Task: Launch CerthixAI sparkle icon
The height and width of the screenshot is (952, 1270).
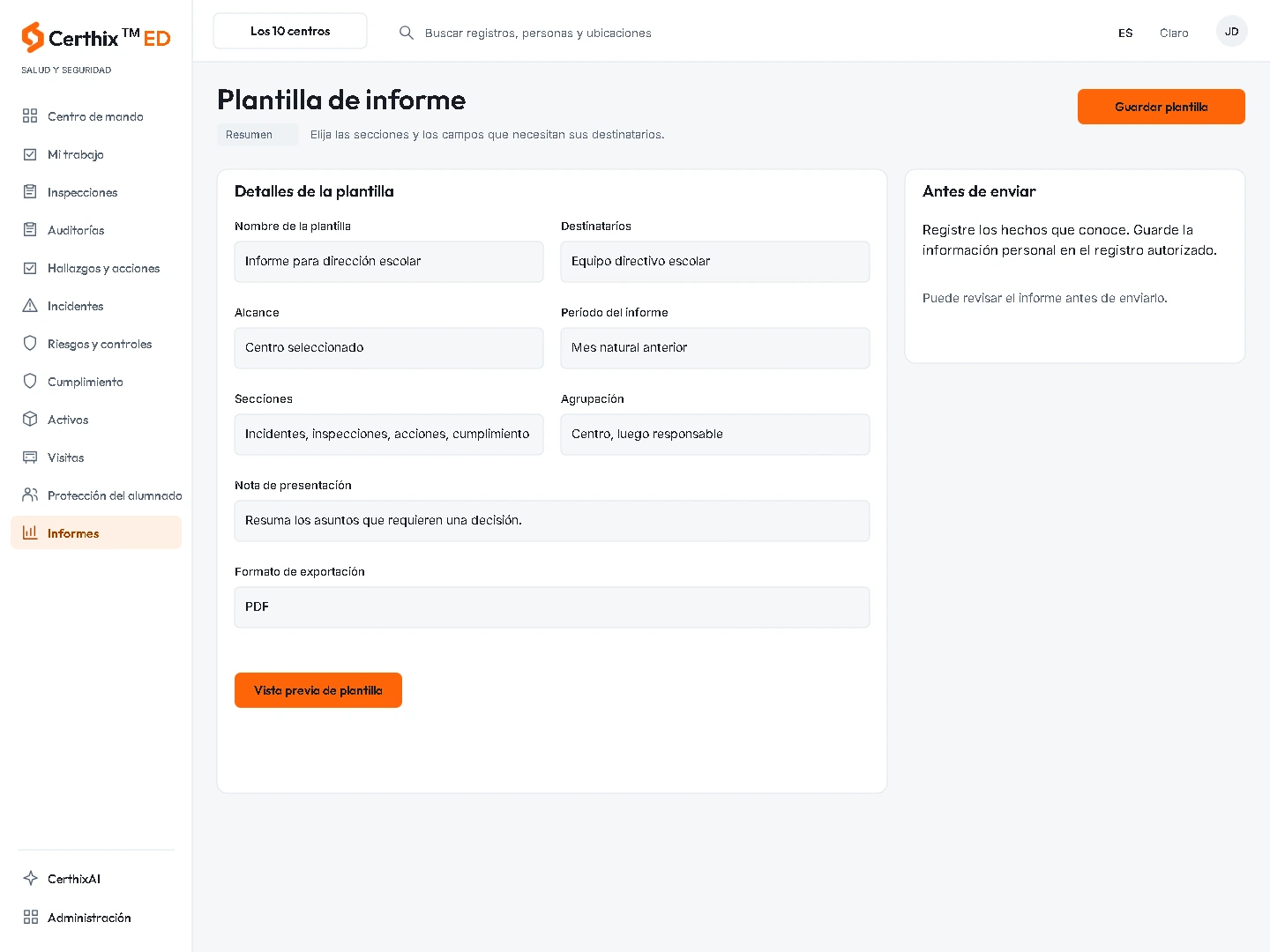Action: [x=30, y=879]
